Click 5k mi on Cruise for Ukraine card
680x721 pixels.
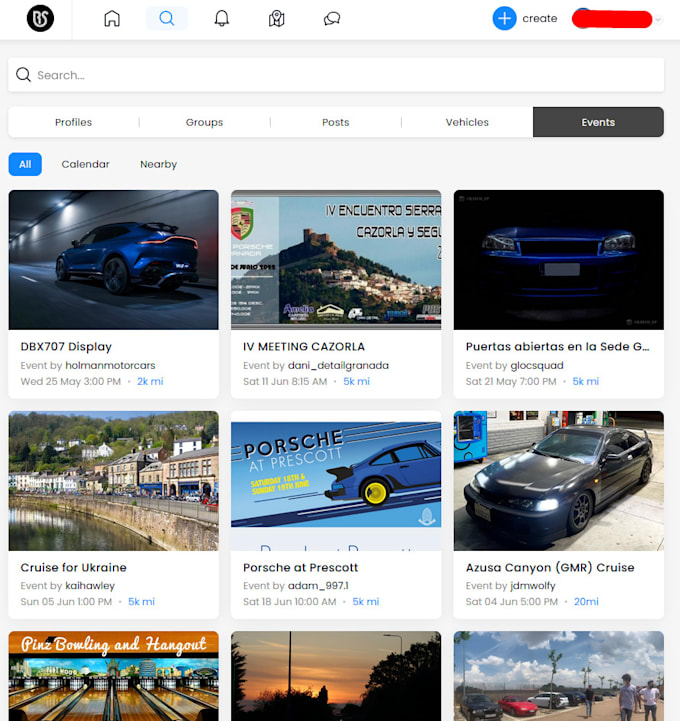coord(142,602)
